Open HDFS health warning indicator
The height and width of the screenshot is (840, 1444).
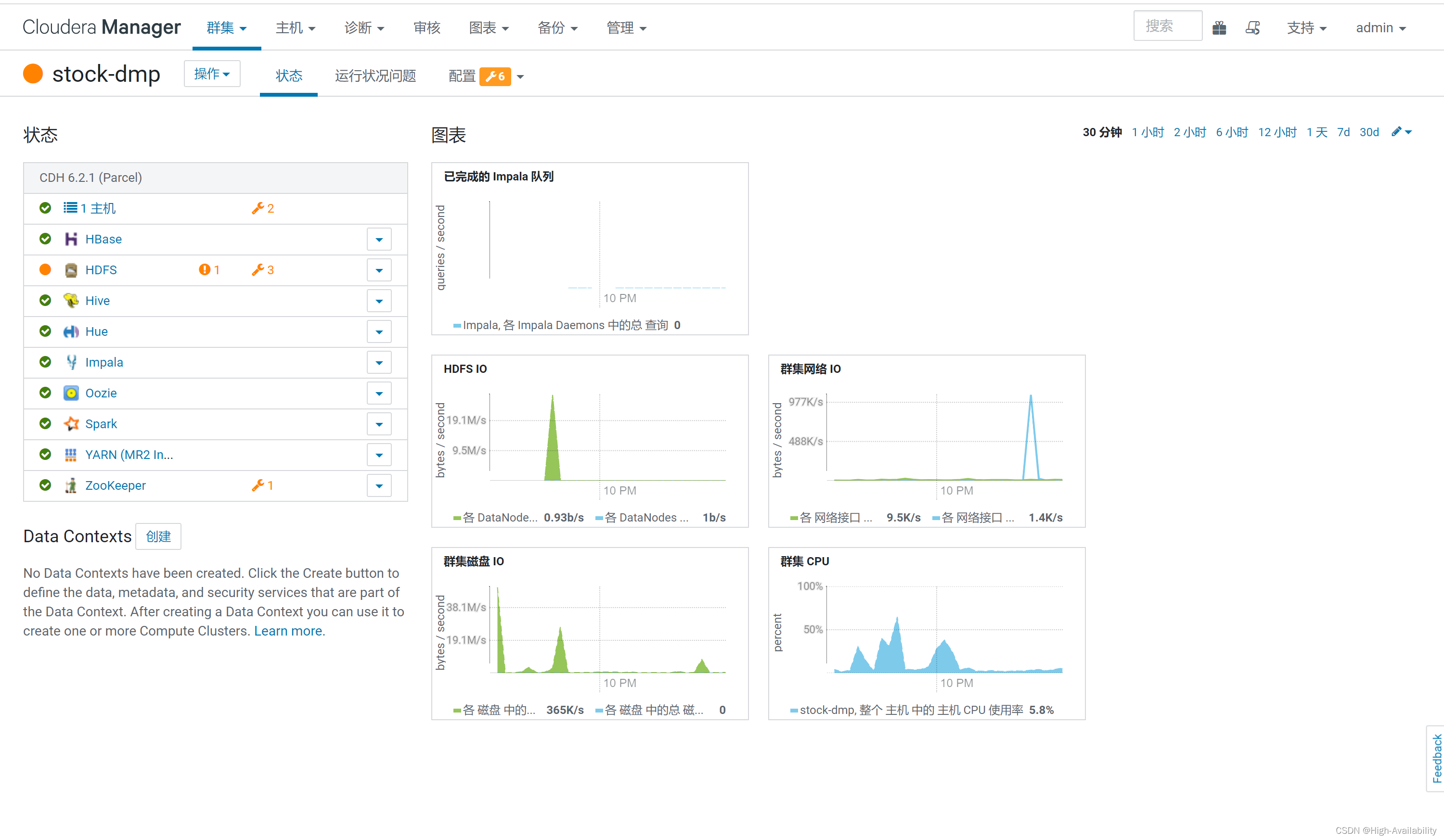tap(209, 270)
